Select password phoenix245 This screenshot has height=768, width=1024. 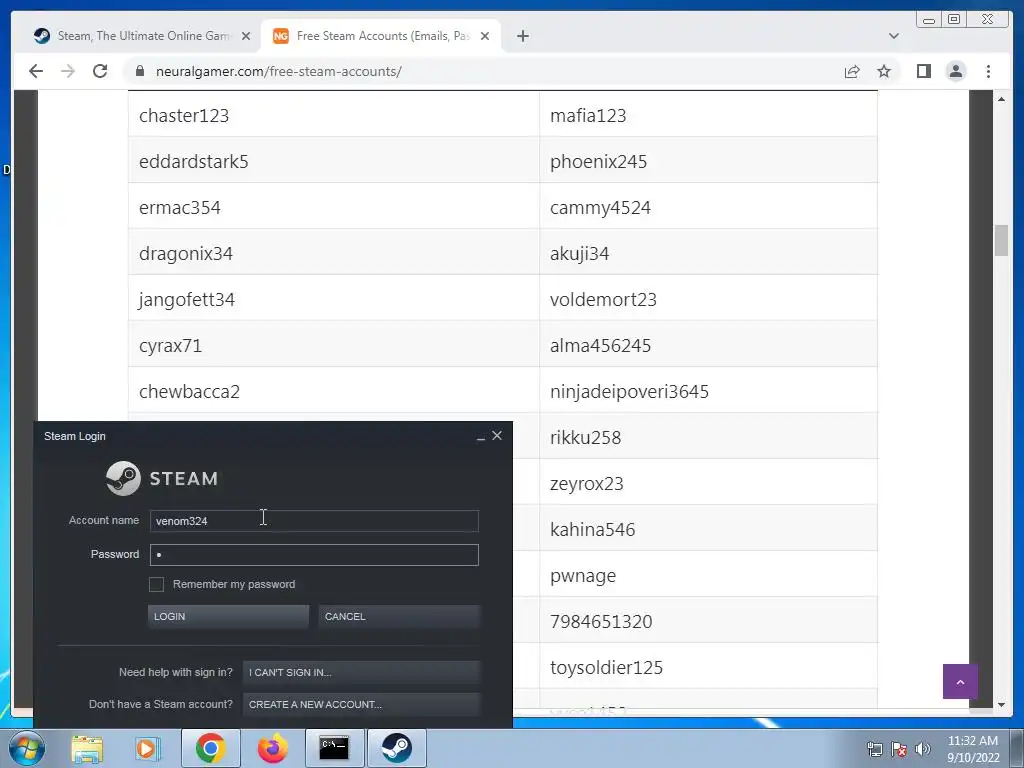[x=598, y=161]
